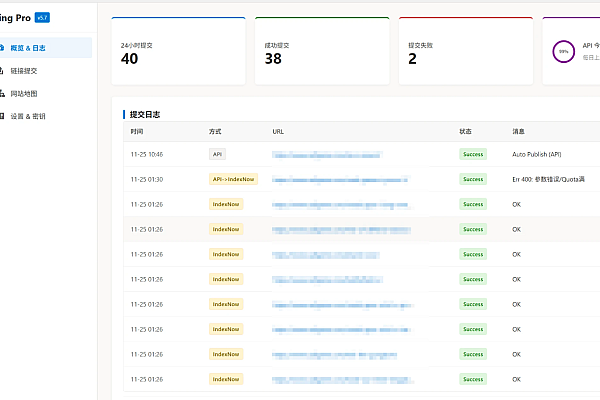Click the 时间 column header

tap(136, 132)
